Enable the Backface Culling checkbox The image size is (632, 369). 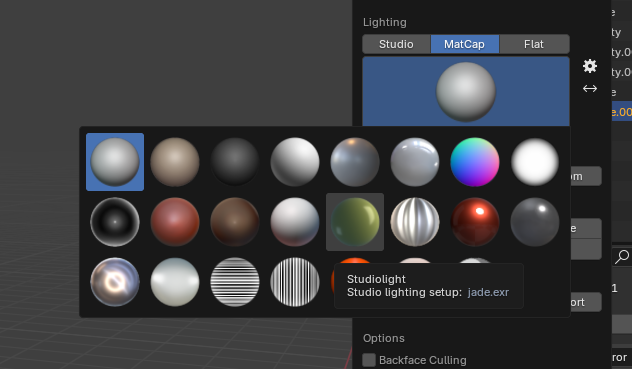369,360
